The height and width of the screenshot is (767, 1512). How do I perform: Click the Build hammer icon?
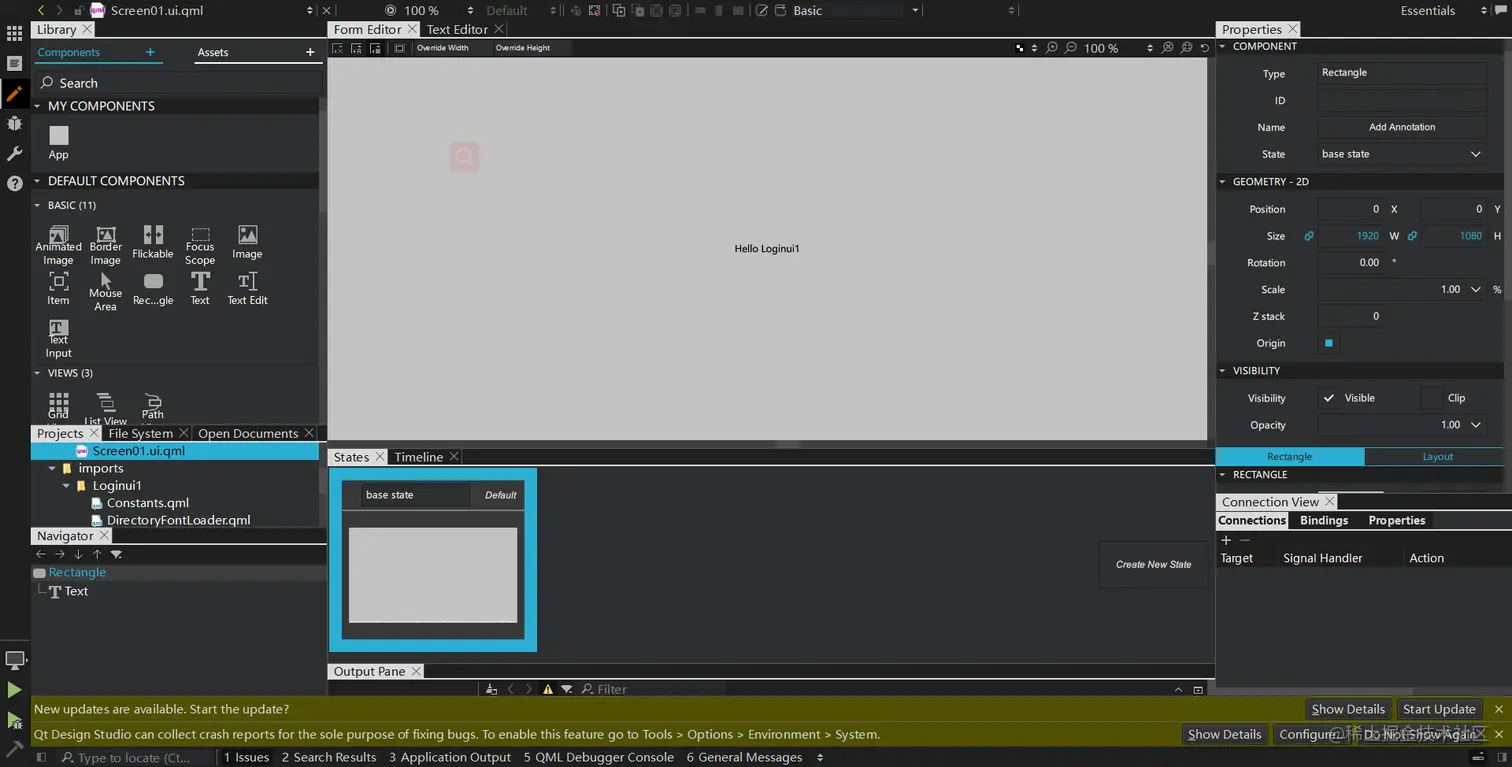[x=14, y=748]
